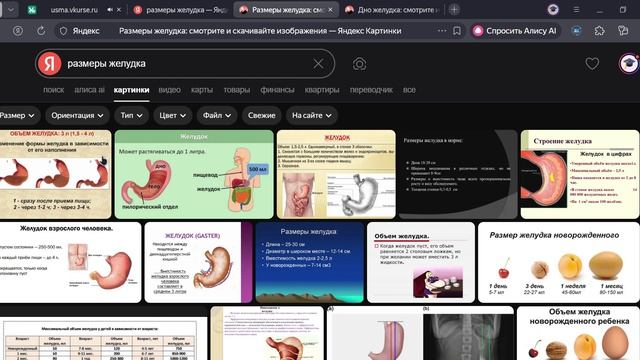The width and height of the screenshot is (640, 360).
Task: Toggle the 'Свежие' filter
Action: point(262,116)
